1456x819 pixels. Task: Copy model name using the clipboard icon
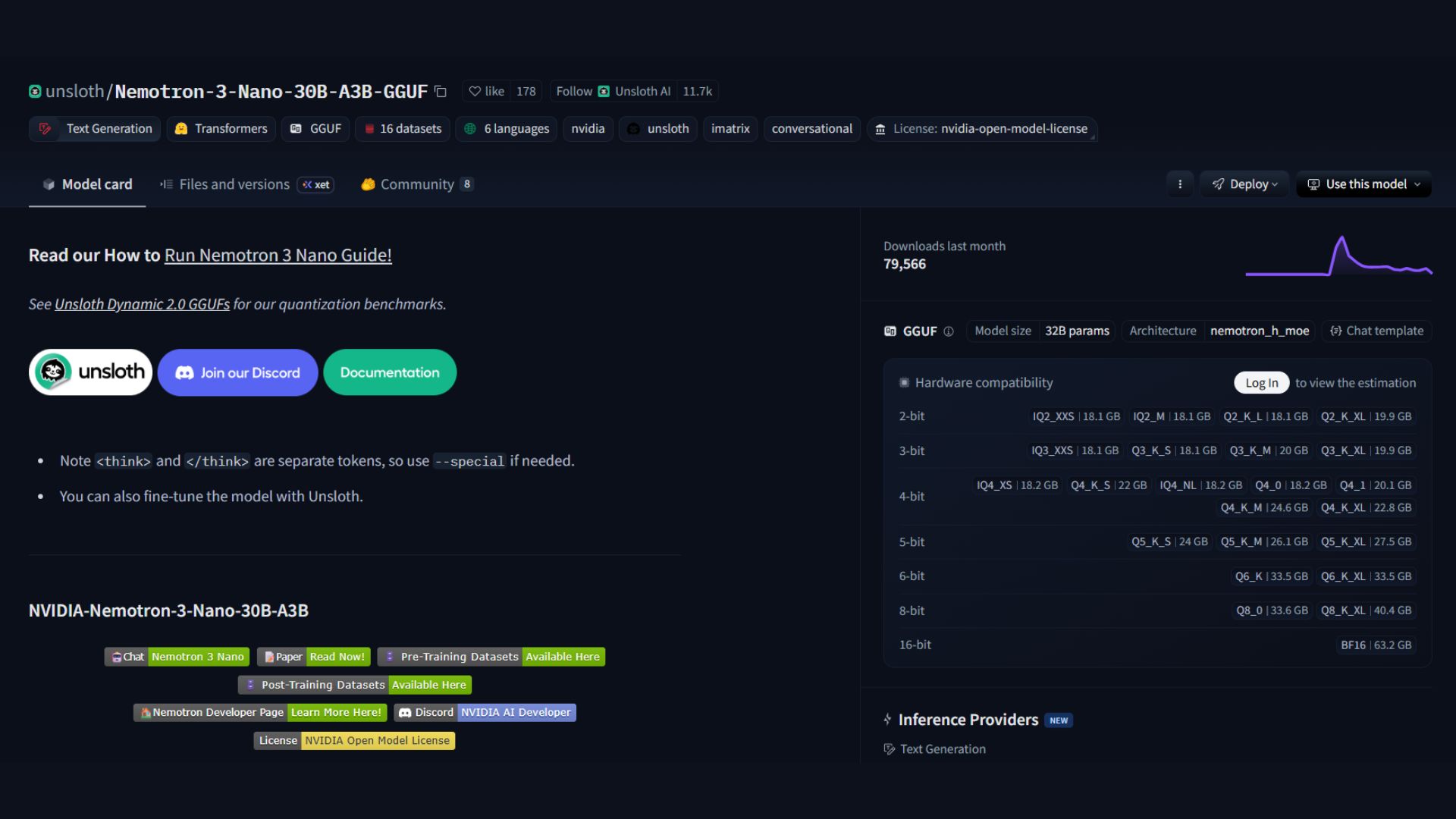pyautogui.click(x=441, y=92)
